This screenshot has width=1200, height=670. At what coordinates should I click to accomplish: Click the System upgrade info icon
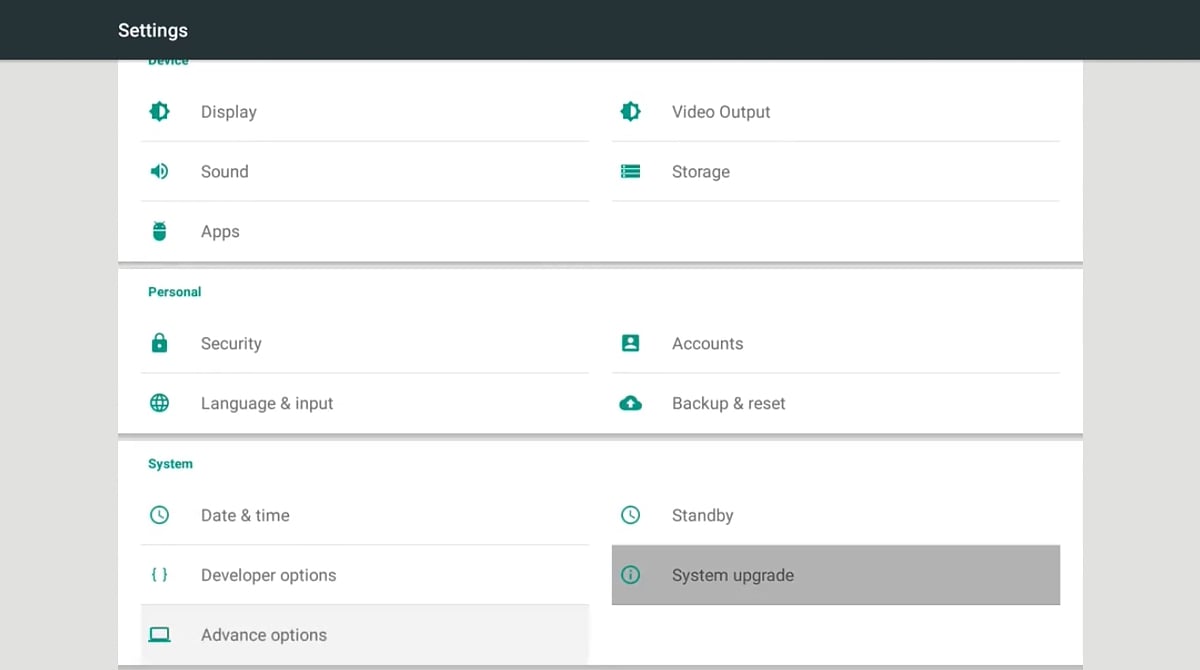630,575
